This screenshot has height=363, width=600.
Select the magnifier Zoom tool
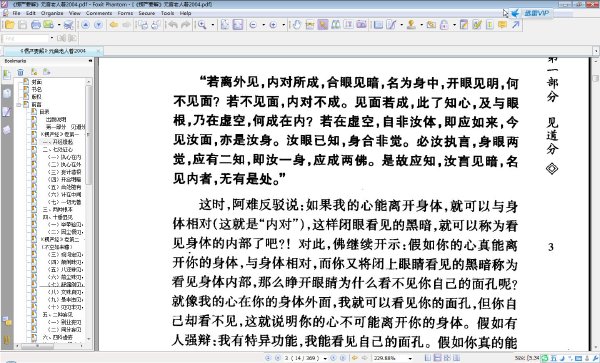click(202, 25)
